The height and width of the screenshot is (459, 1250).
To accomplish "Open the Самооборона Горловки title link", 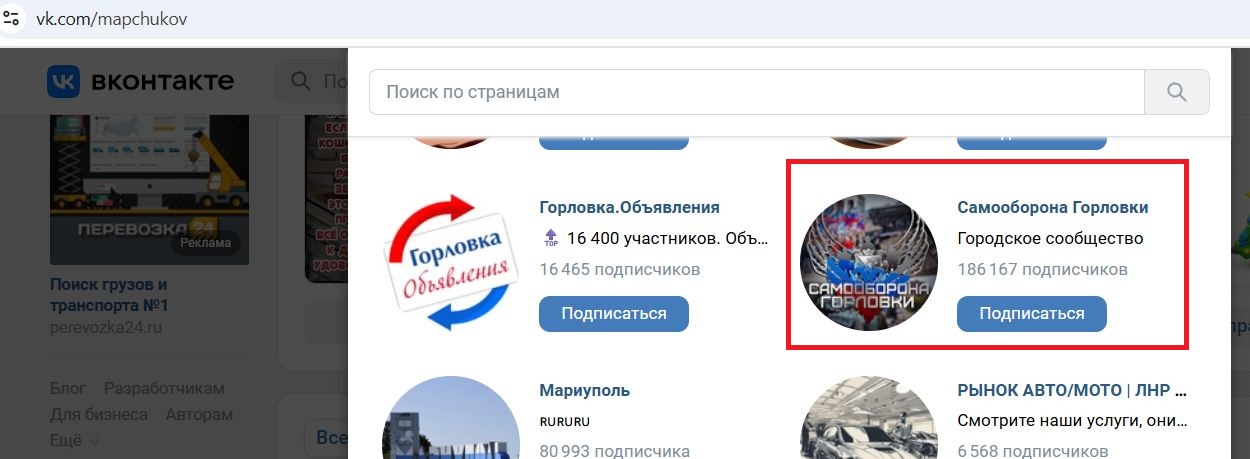I will (1053, 208).
